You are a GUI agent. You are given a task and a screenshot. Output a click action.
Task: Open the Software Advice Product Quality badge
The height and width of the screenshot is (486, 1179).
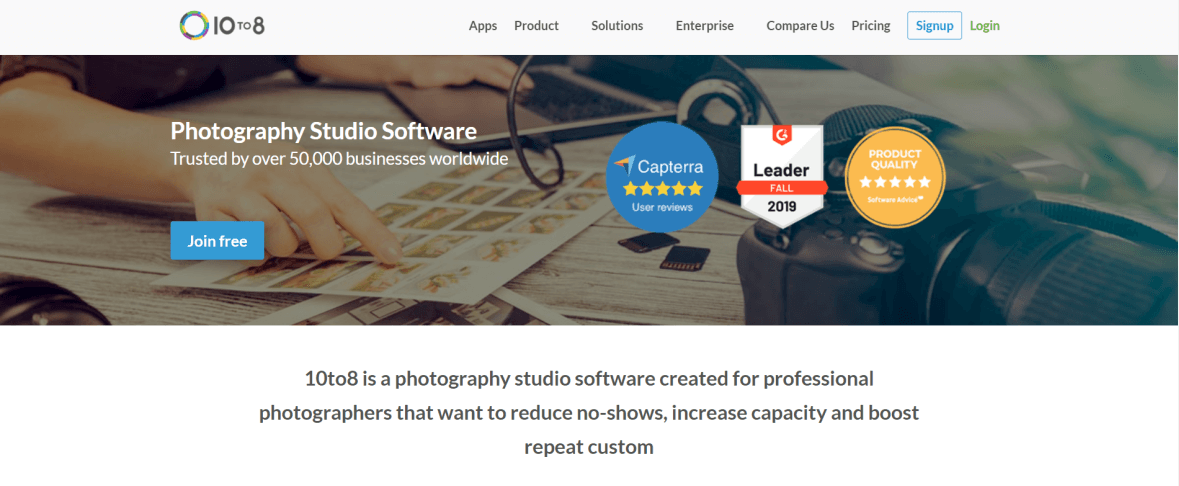click(x=895, y=176)
